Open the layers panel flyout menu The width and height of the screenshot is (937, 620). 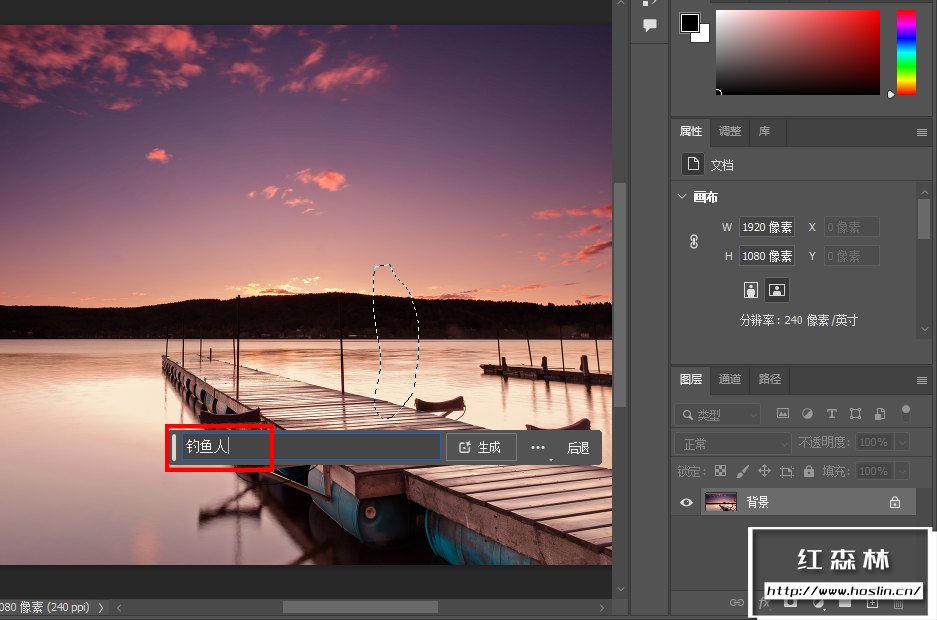tap(921, 380)
